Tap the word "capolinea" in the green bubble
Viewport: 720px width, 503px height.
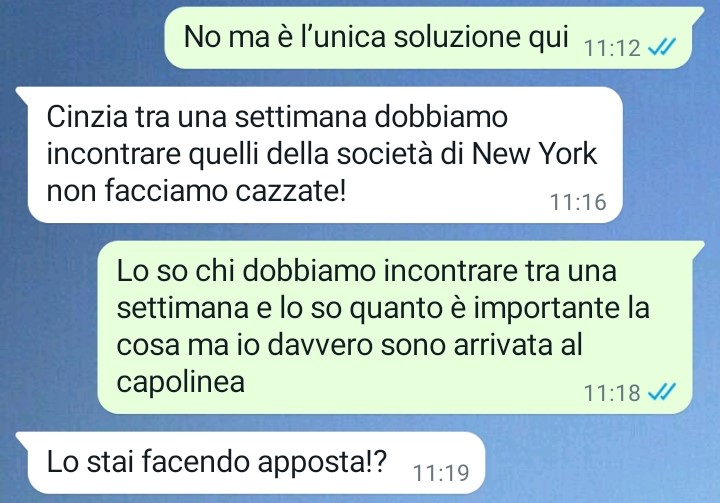180,383
